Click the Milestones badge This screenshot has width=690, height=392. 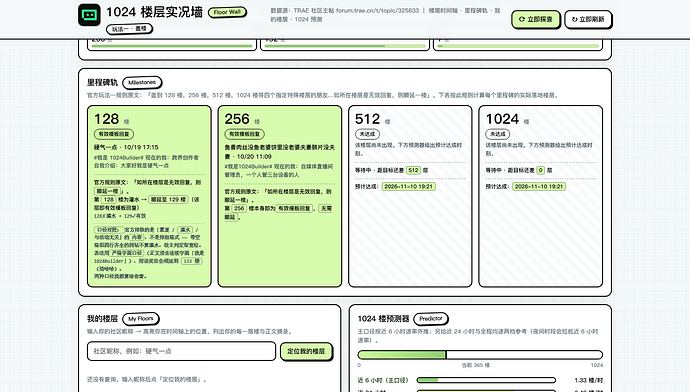(142, 82)
